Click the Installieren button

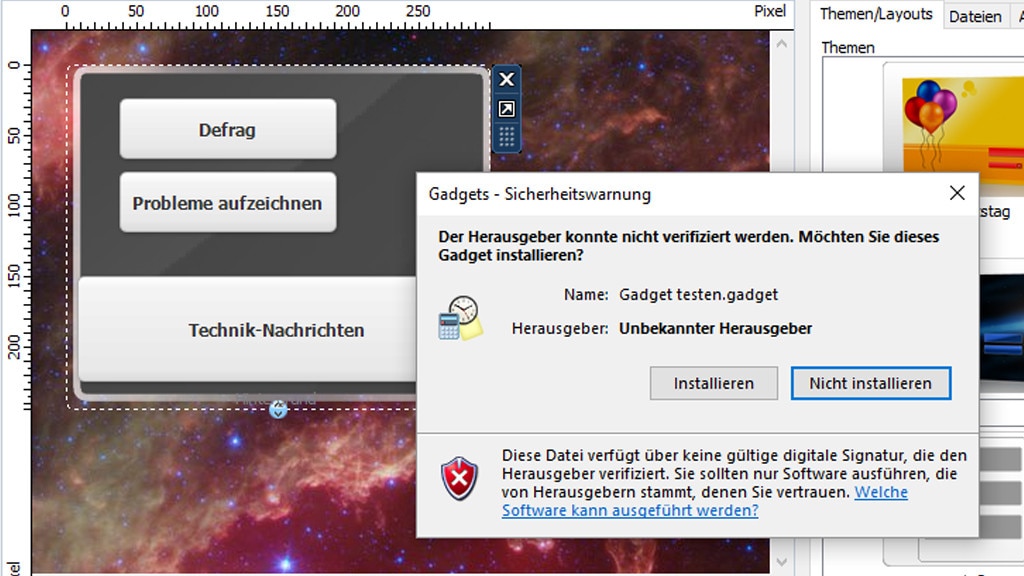(713, 383)
